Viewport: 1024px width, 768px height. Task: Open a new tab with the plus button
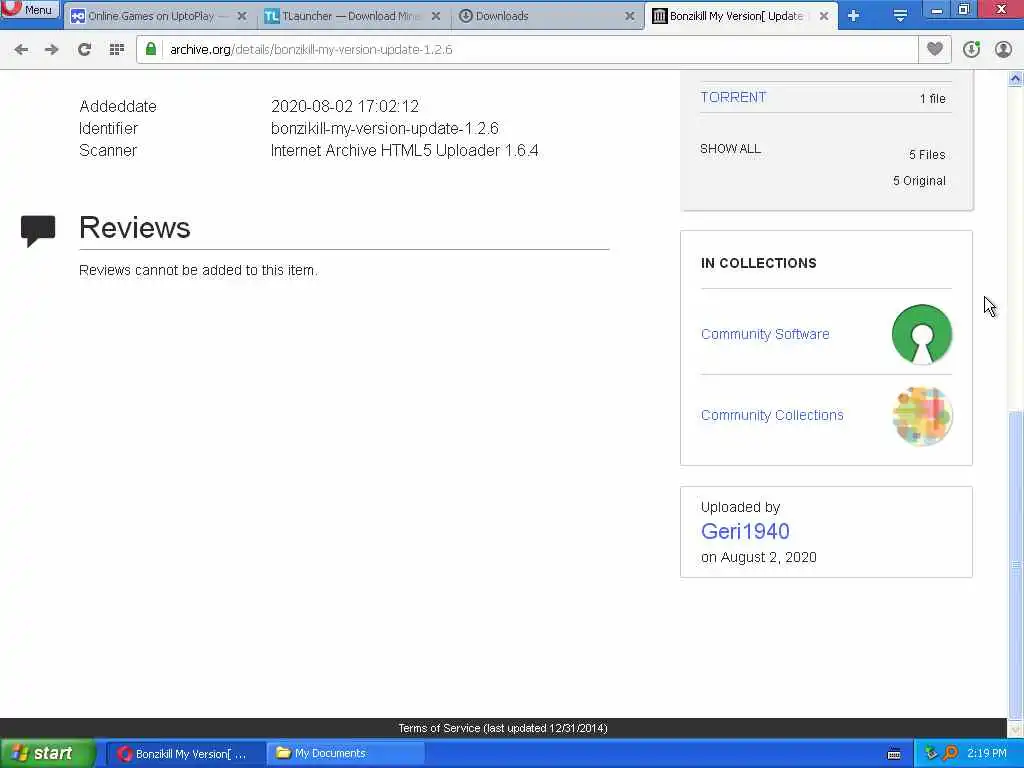click(854, 16)
